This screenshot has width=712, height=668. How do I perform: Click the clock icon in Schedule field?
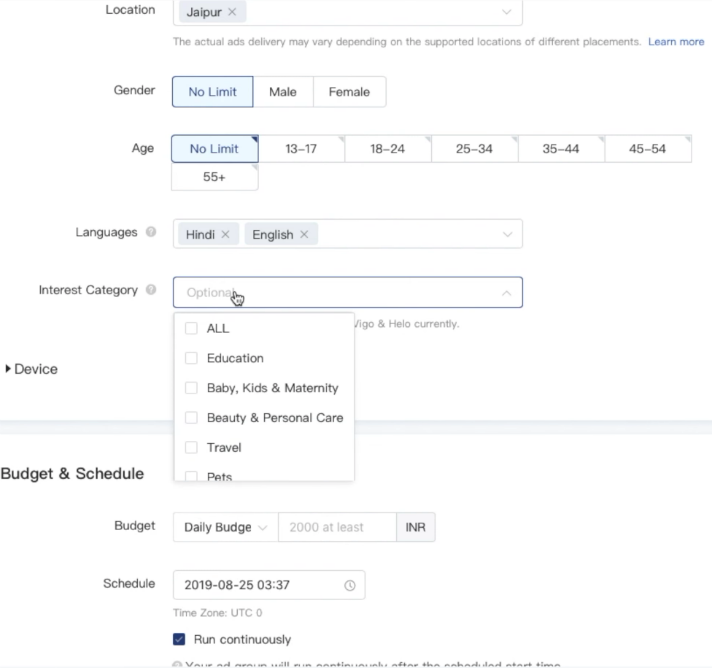tap(349, 584)
